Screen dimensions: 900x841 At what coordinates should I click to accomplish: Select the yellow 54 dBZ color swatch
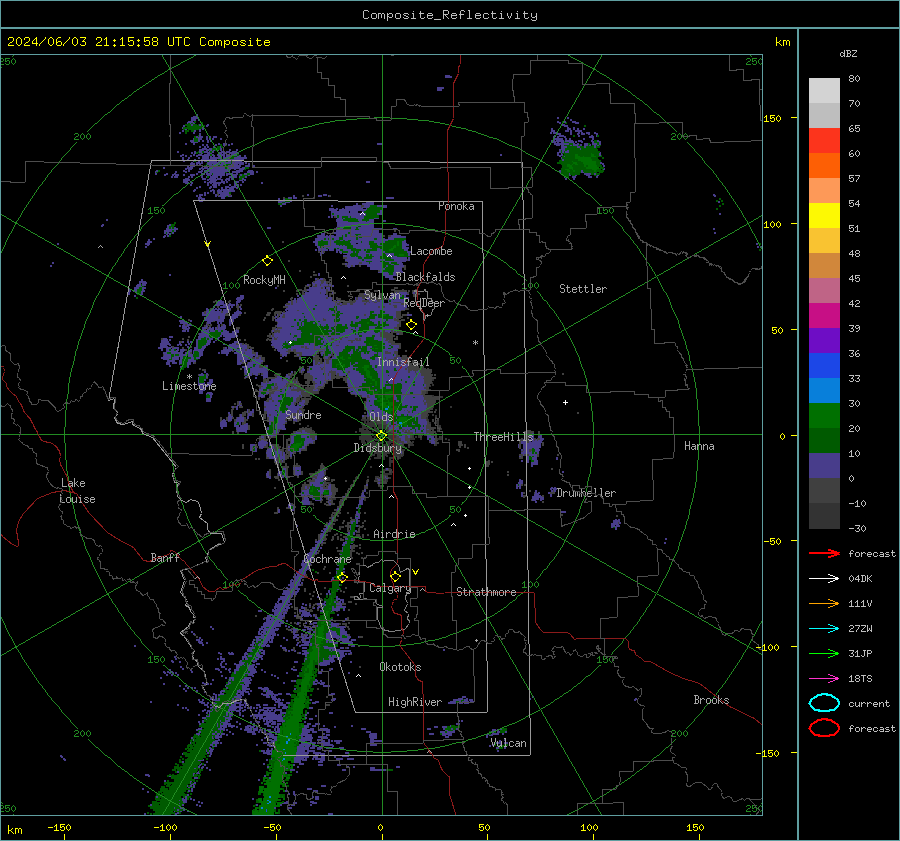click(824, 215)
